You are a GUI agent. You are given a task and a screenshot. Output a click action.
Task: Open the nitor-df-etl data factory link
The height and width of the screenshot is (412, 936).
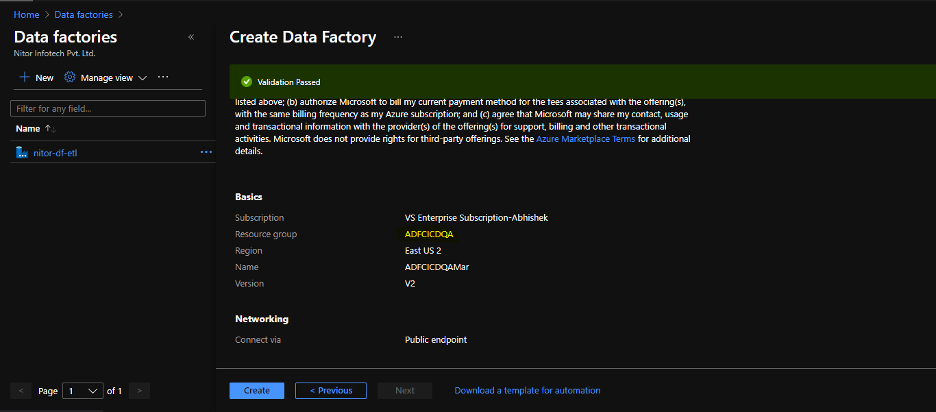(x=56, y=153)
